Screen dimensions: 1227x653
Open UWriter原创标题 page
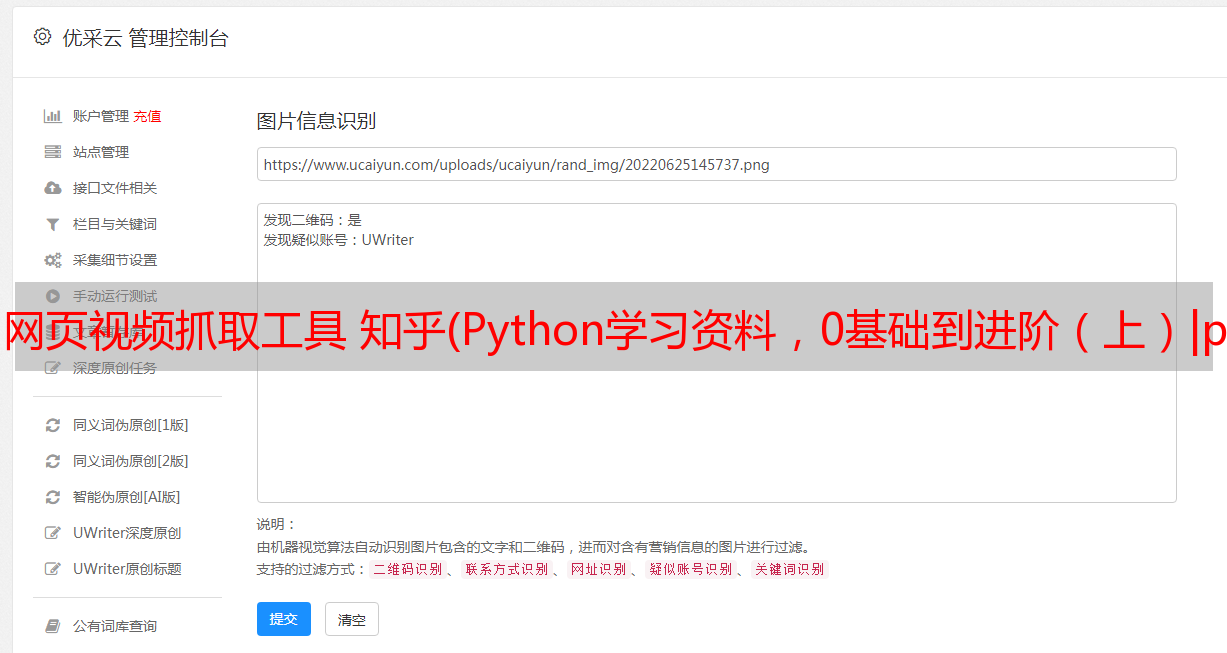(x=127, y=569)
